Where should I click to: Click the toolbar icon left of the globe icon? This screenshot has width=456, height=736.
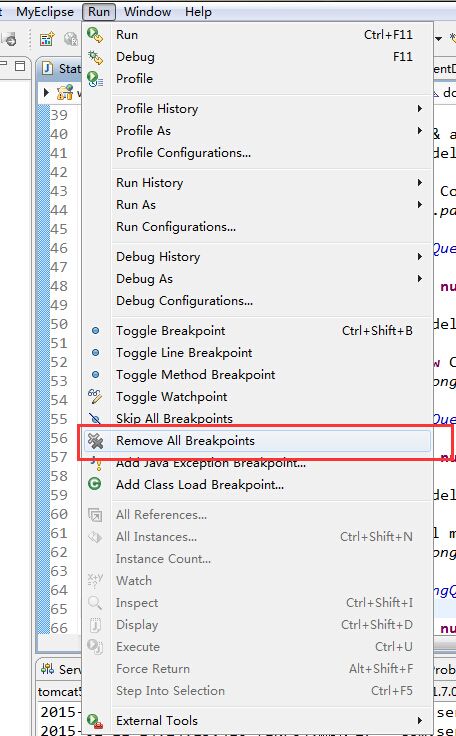click(47, 39)
